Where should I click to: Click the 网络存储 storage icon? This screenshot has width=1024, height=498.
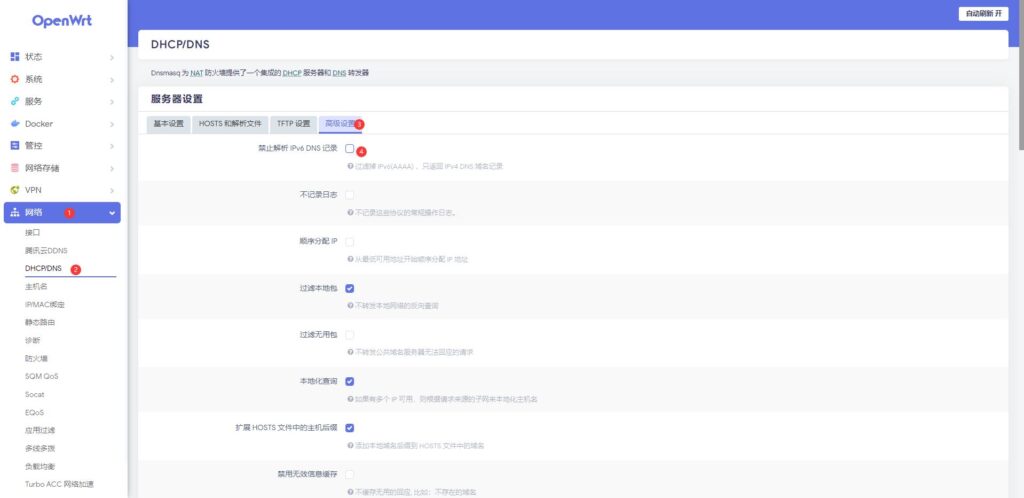tap(15, 168)
